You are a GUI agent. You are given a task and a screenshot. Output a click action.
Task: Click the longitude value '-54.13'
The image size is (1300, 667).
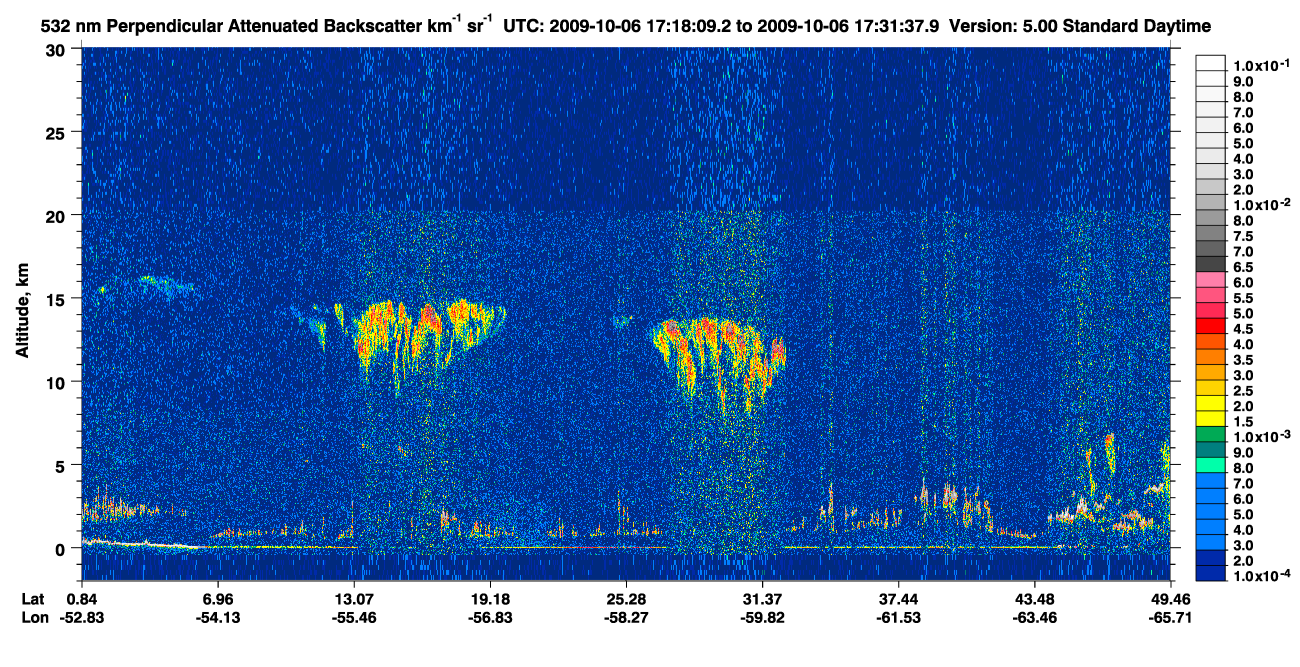click(218, 617)
